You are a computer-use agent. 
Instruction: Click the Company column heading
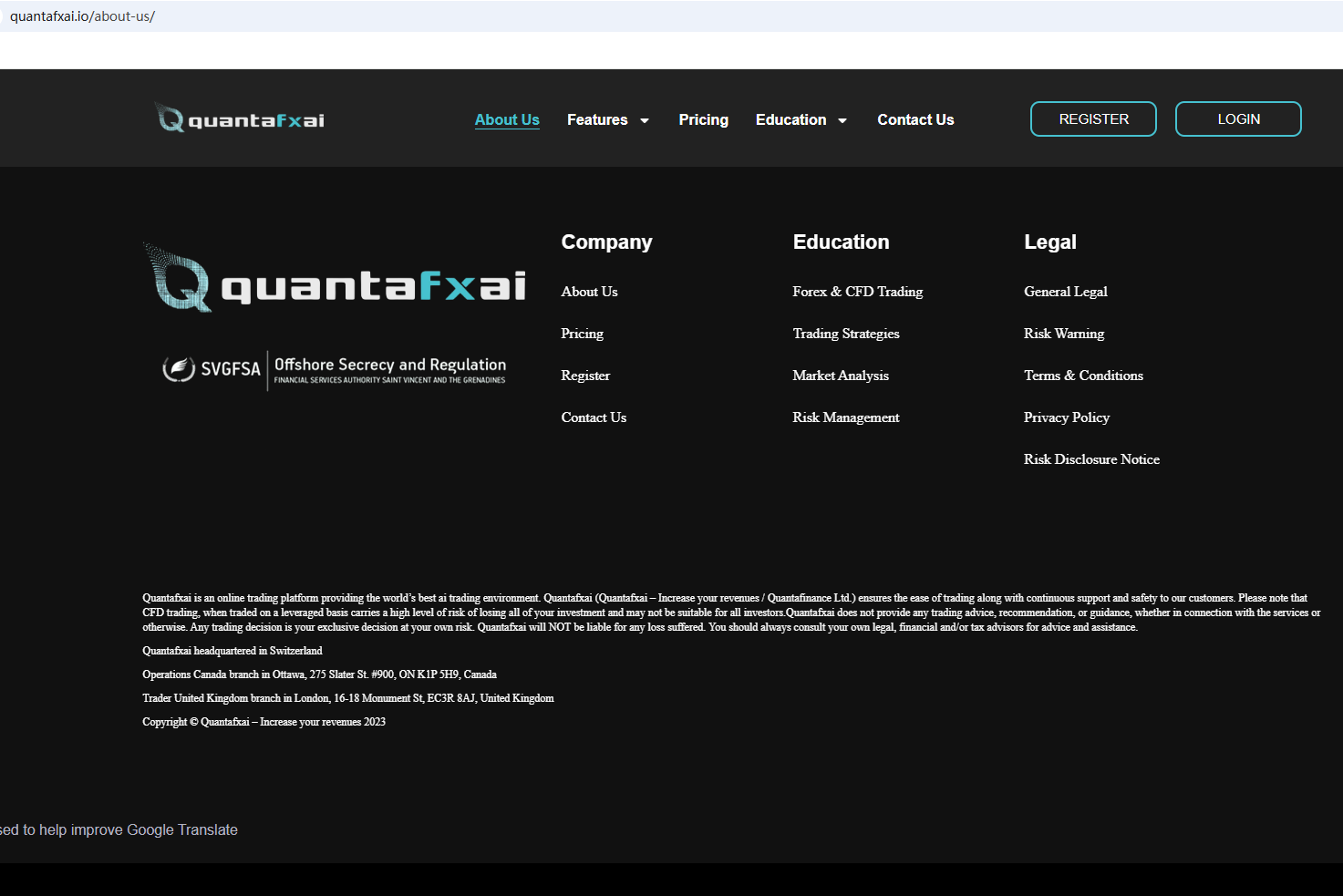point(606,242)
